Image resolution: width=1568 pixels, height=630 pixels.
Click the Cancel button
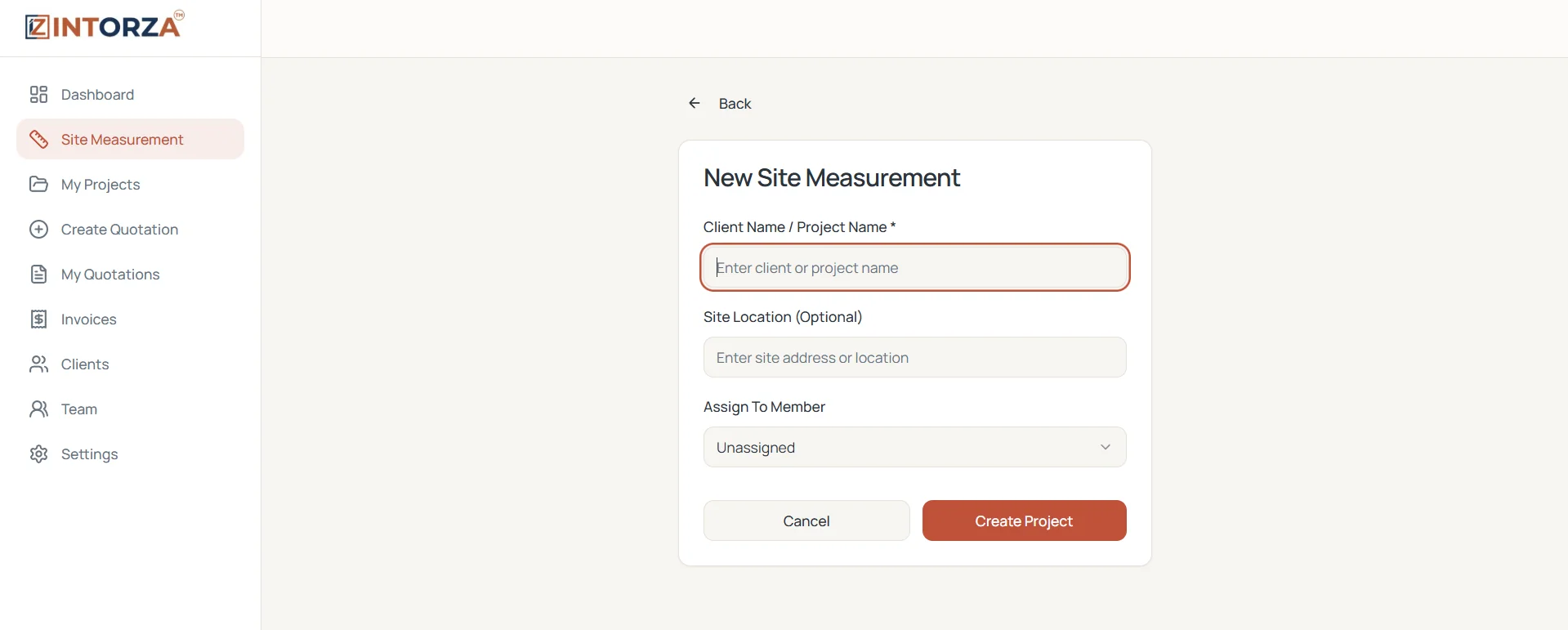(x=806, y=521)
